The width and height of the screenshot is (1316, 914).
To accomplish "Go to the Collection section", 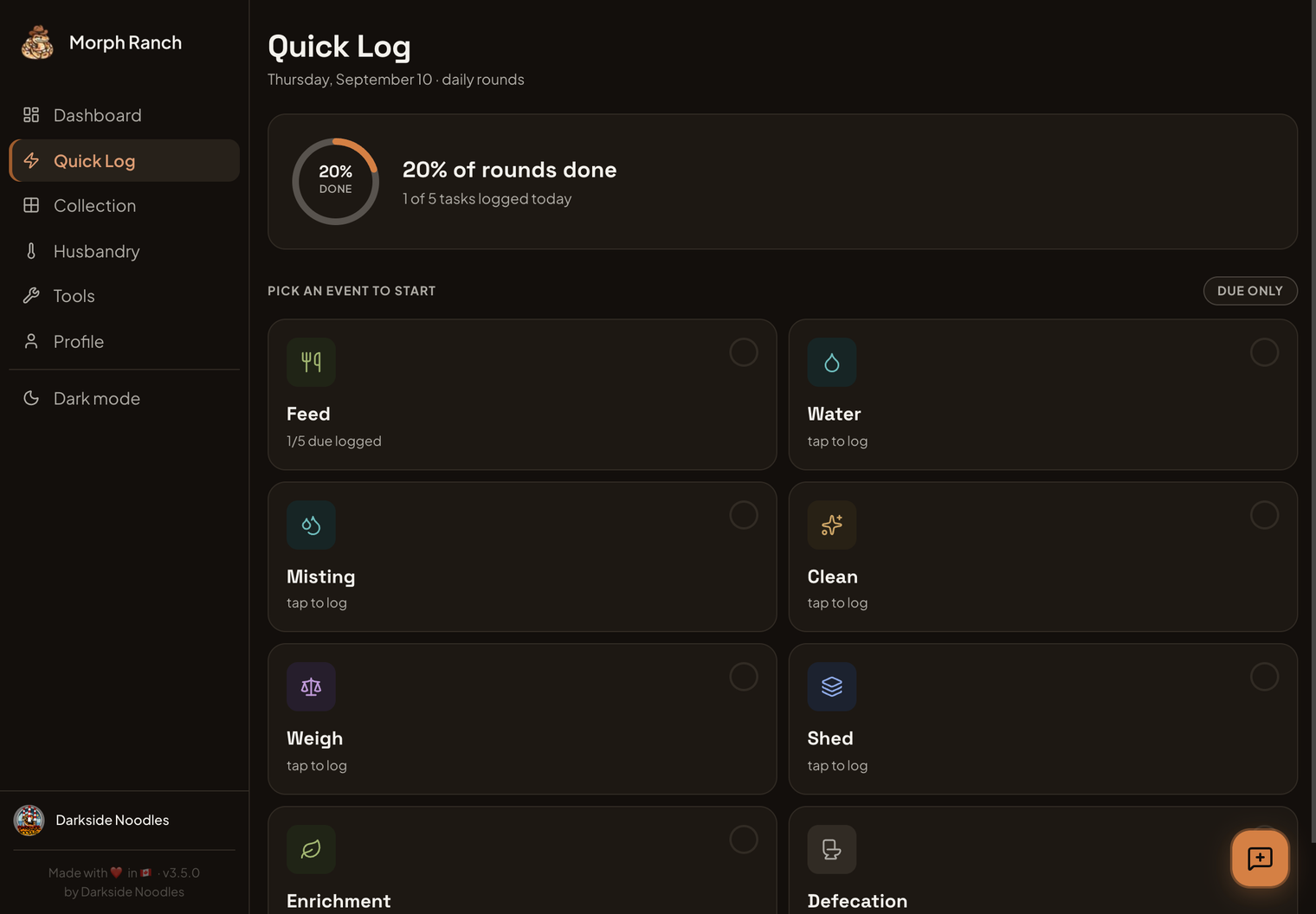I will pos(124,205).
